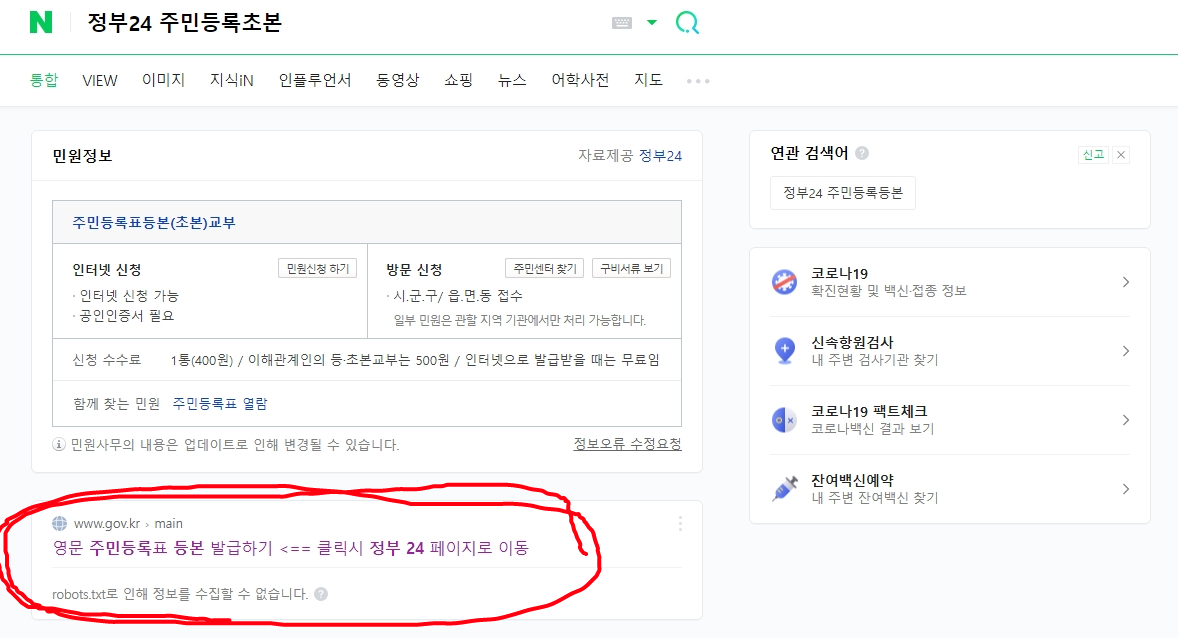Open the 주민등록표 열람 link

(x=220, y=404)
